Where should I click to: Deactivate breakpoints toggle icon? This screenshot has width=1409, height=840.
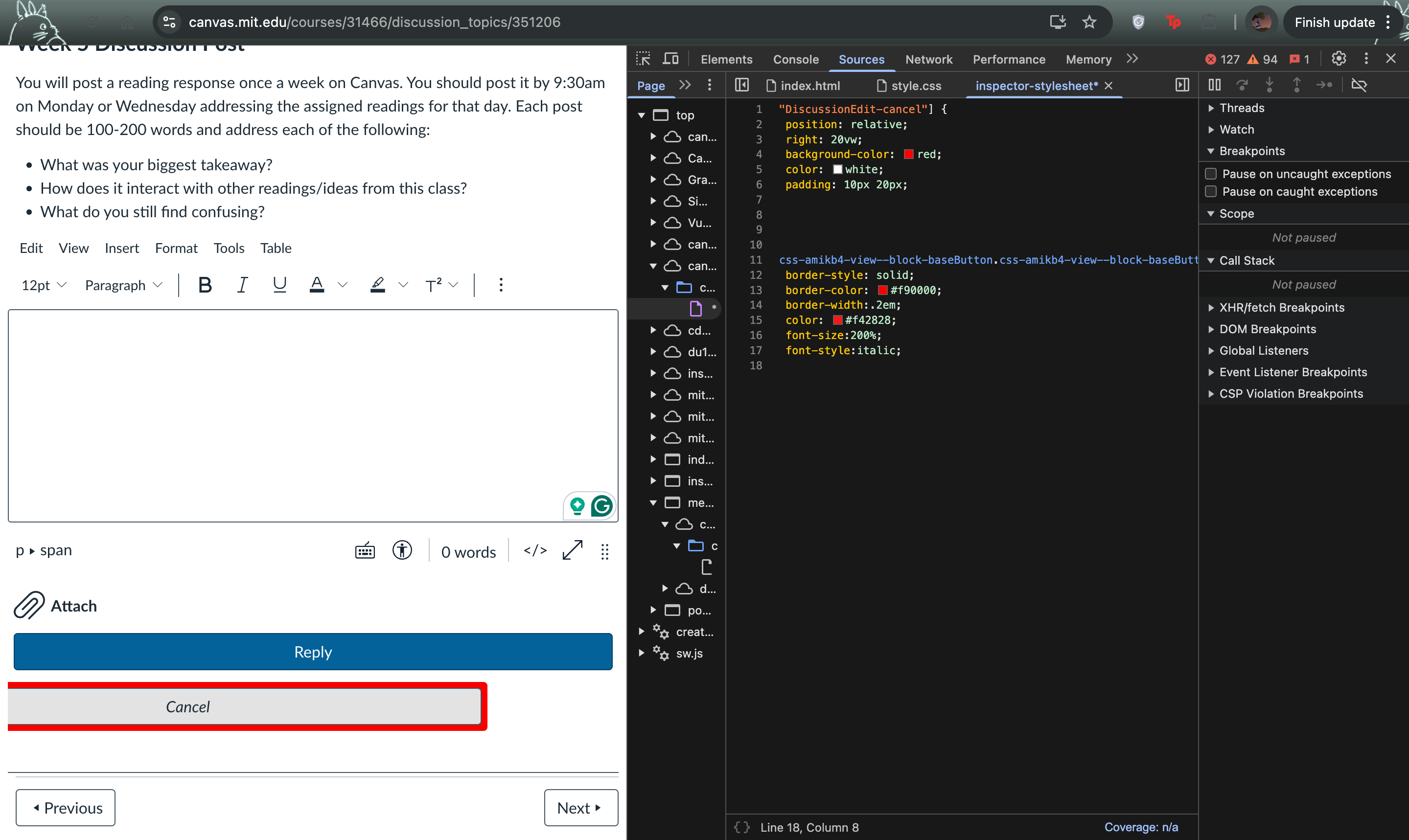pyautogui.click(x=1359, y=86)
